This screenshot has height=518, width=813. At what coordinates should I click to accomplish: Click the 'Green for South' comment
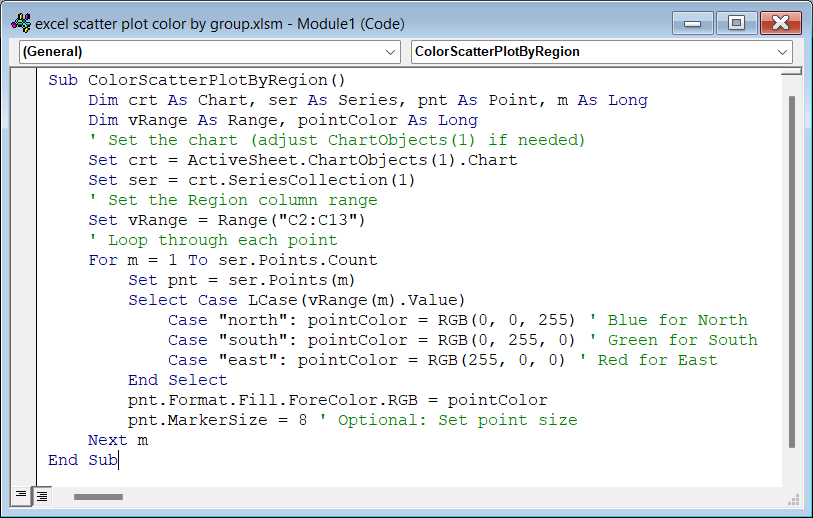[x=682, y=340]
